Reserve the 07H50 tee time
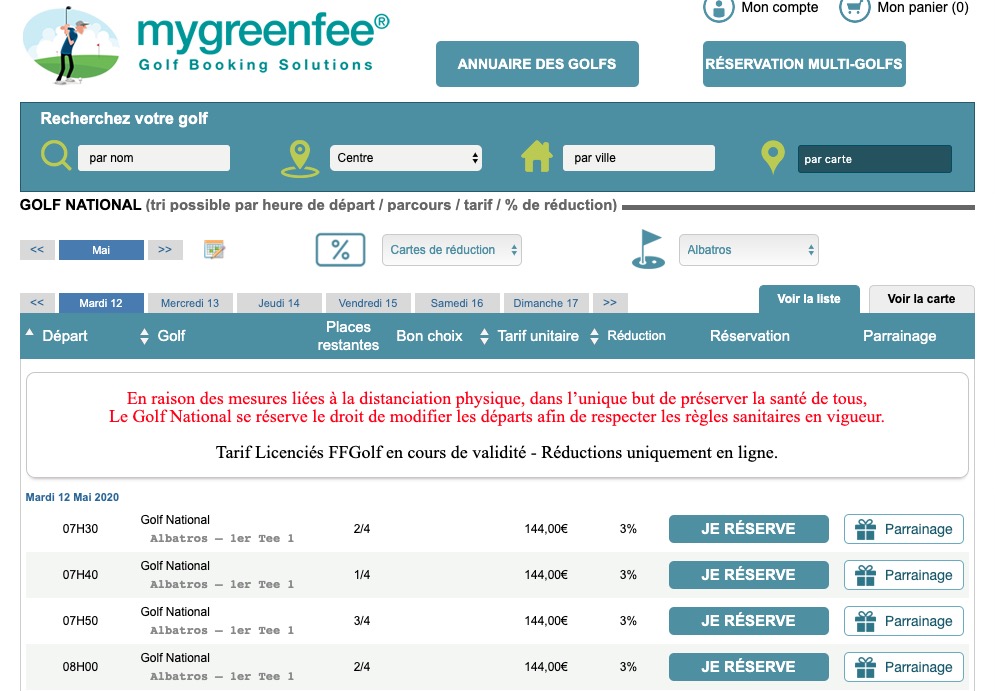Screen dimensions: 995x691 click(749, 621)
